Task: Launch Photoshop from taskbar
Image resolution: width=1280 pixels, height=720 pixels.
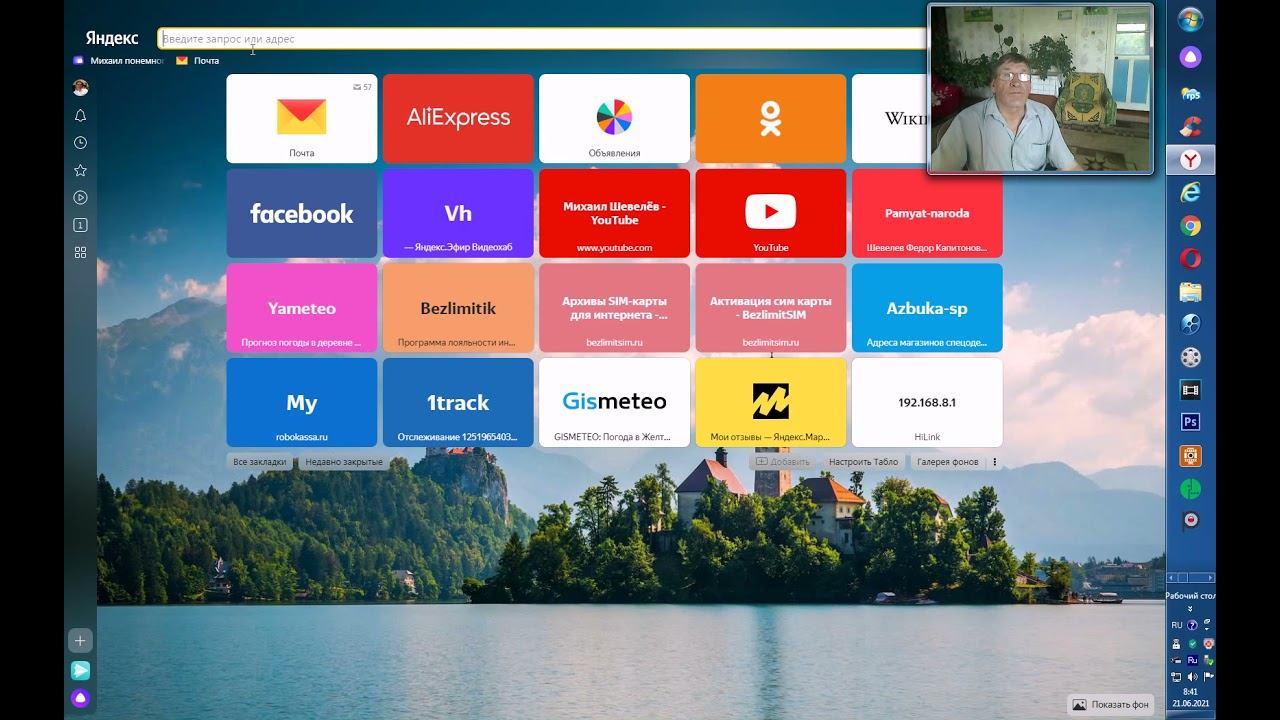Action: click(x=1190, y=422)
